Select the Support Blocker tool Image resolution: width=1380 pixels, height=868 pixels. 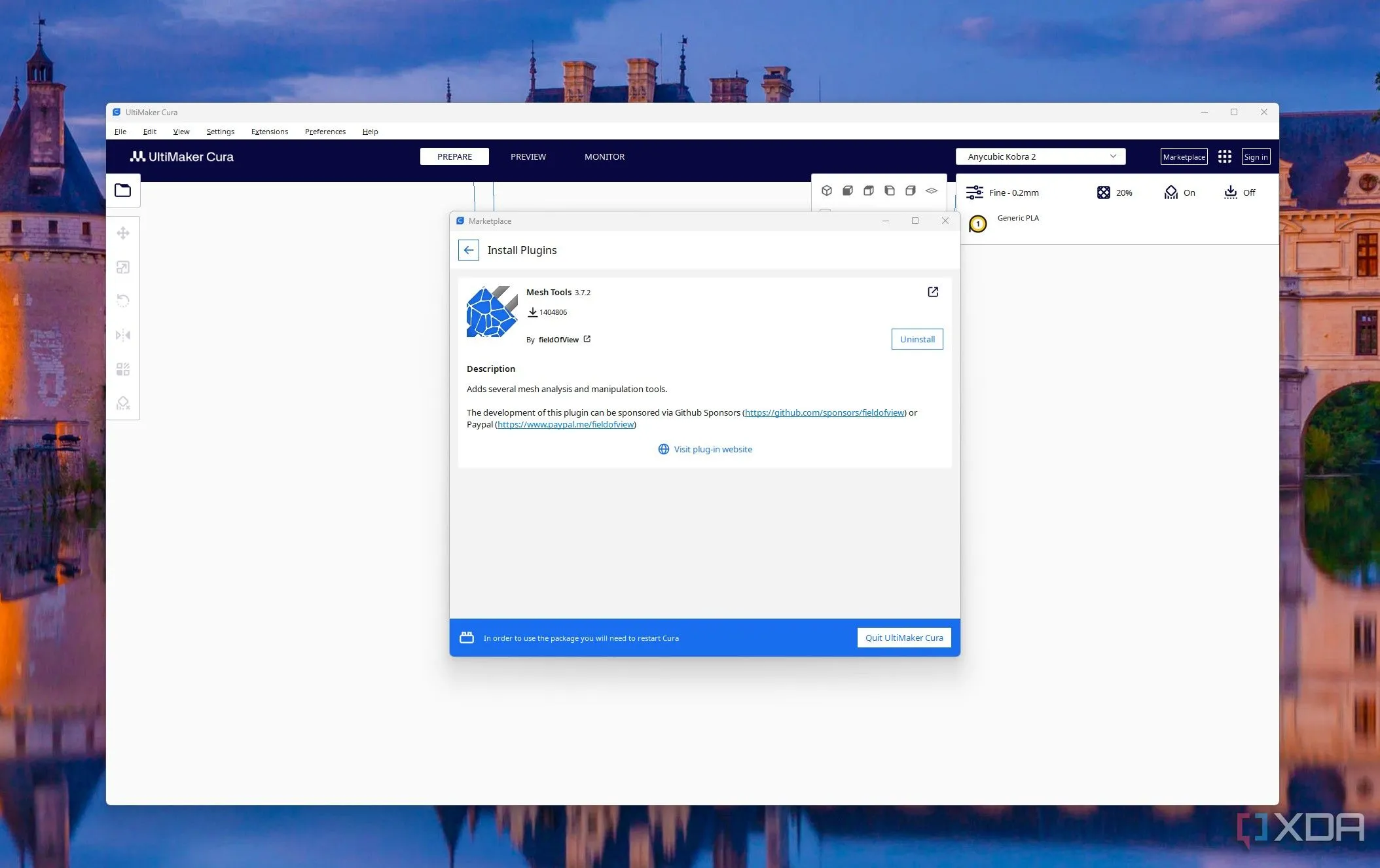point(122,403)
